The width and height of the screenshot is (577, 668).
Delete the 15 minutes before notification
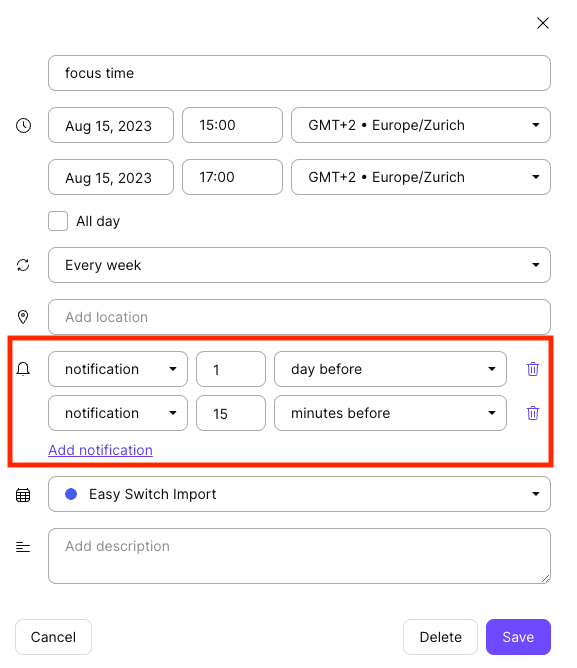[533, 413]
